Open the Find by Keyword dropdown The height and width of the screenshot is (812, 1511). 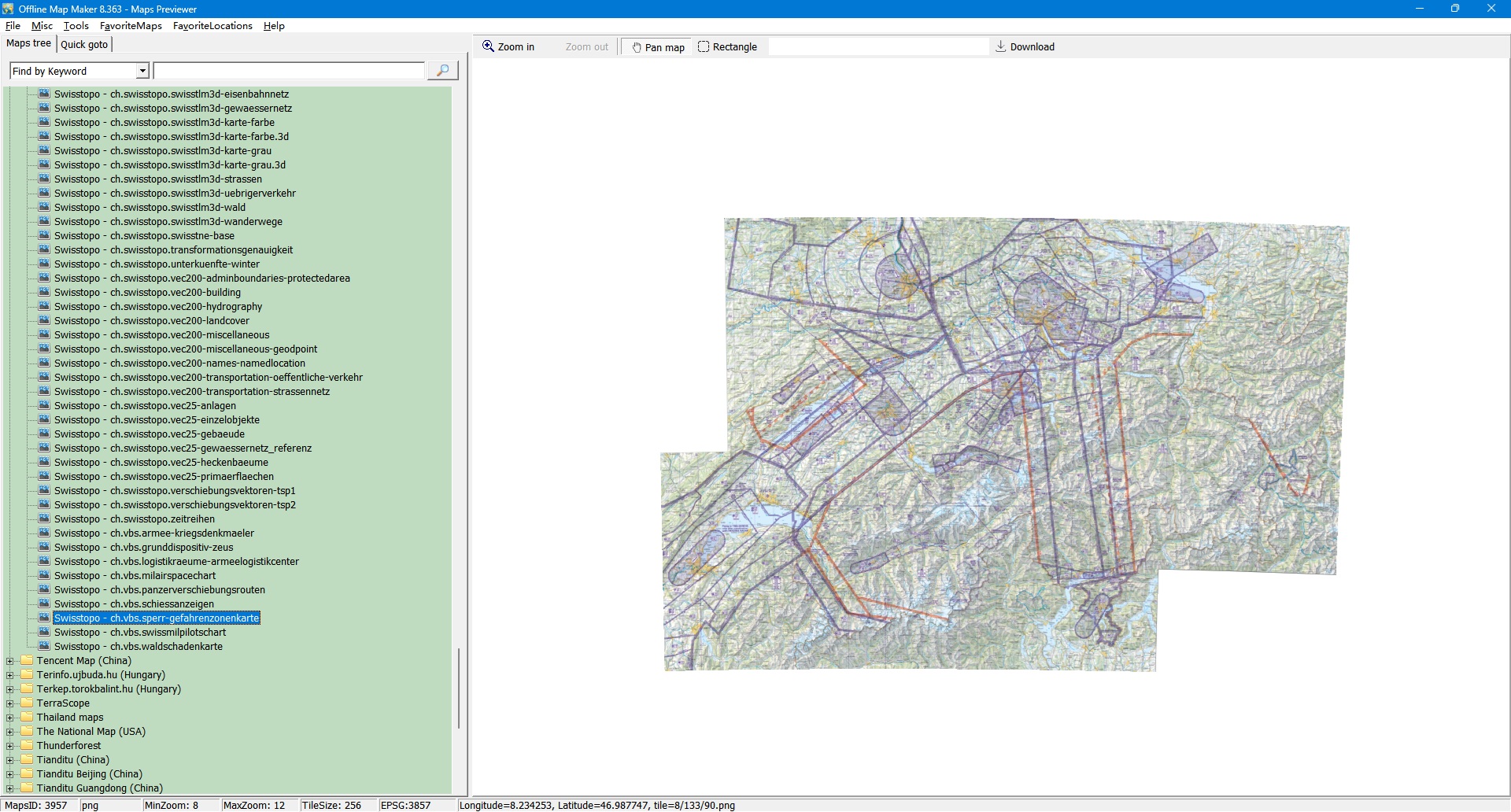[x=142, y=71]
